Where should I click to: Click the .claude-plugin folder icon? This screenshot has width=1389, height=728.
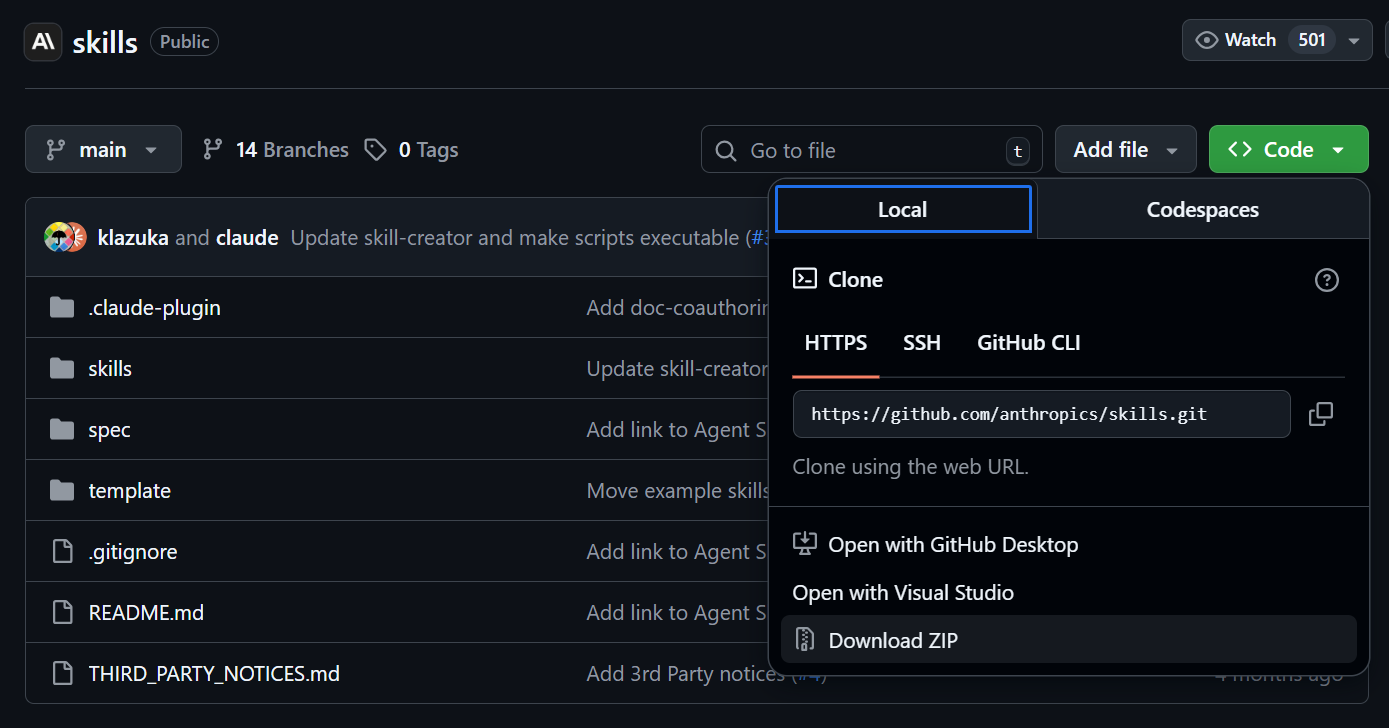pyautogui.click(x=62, y=308)
